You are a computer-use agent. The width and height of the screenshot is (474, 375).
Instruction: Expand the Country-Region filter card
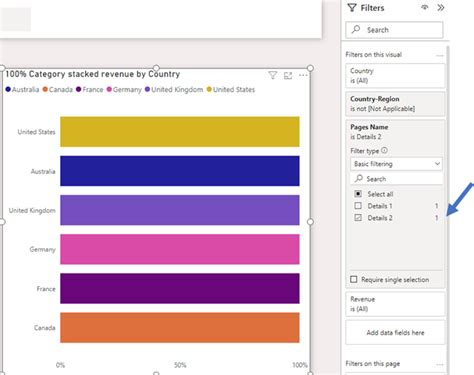click(x=395, y=104)
